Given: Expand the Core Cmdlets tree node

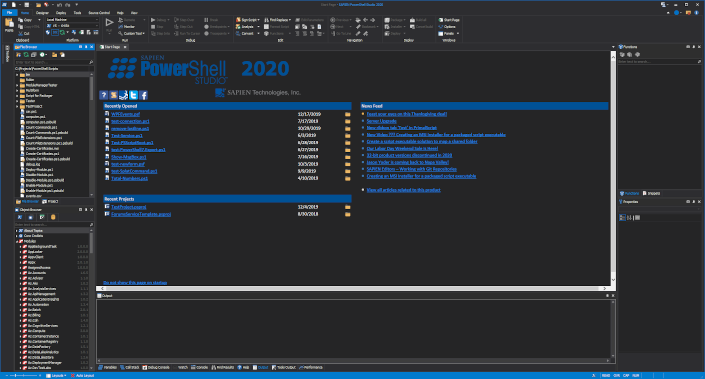Looking at the screenshot, I should point(17,236).
